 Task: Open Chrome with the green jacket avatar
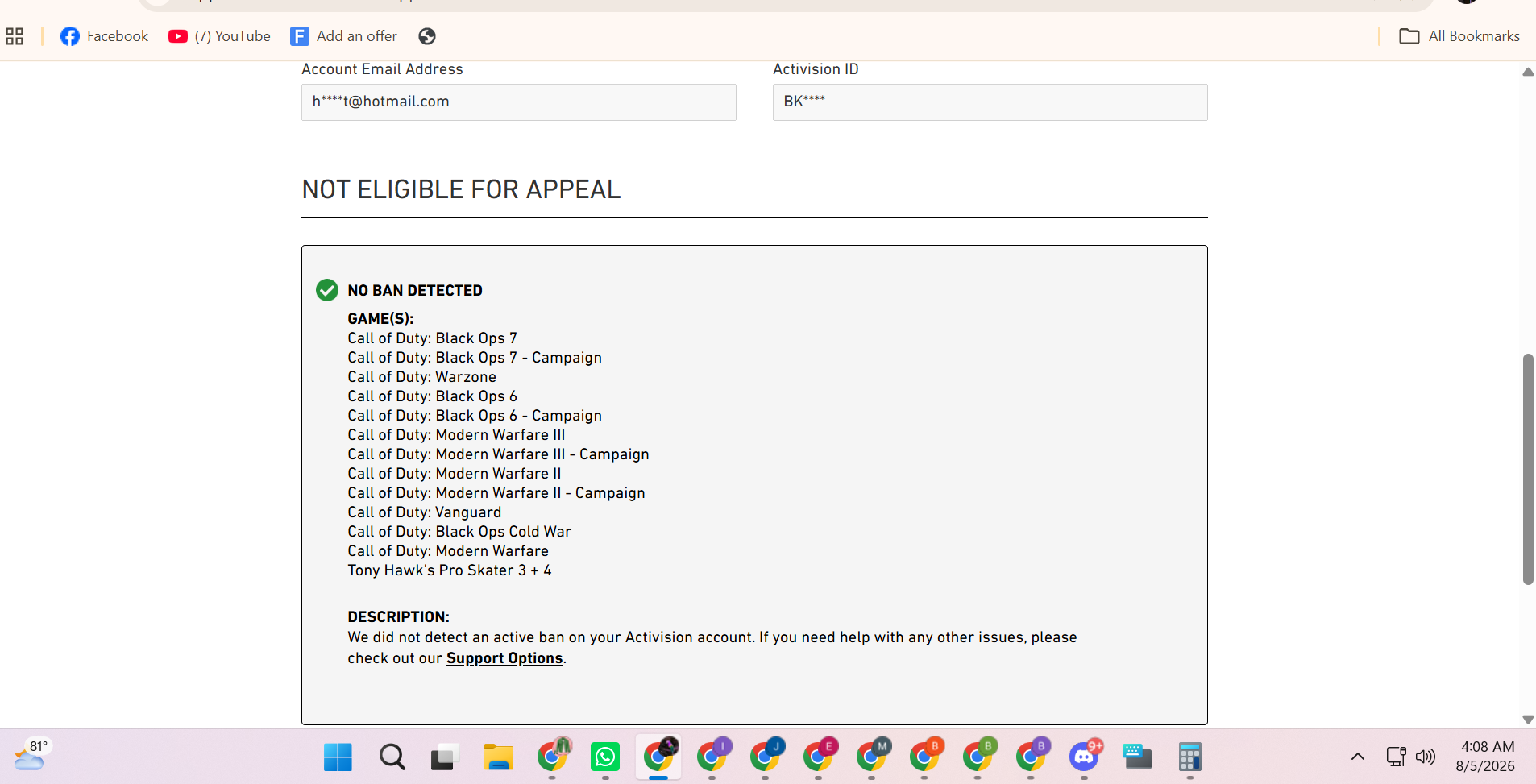pyautogui.click(x=553, y=756)
